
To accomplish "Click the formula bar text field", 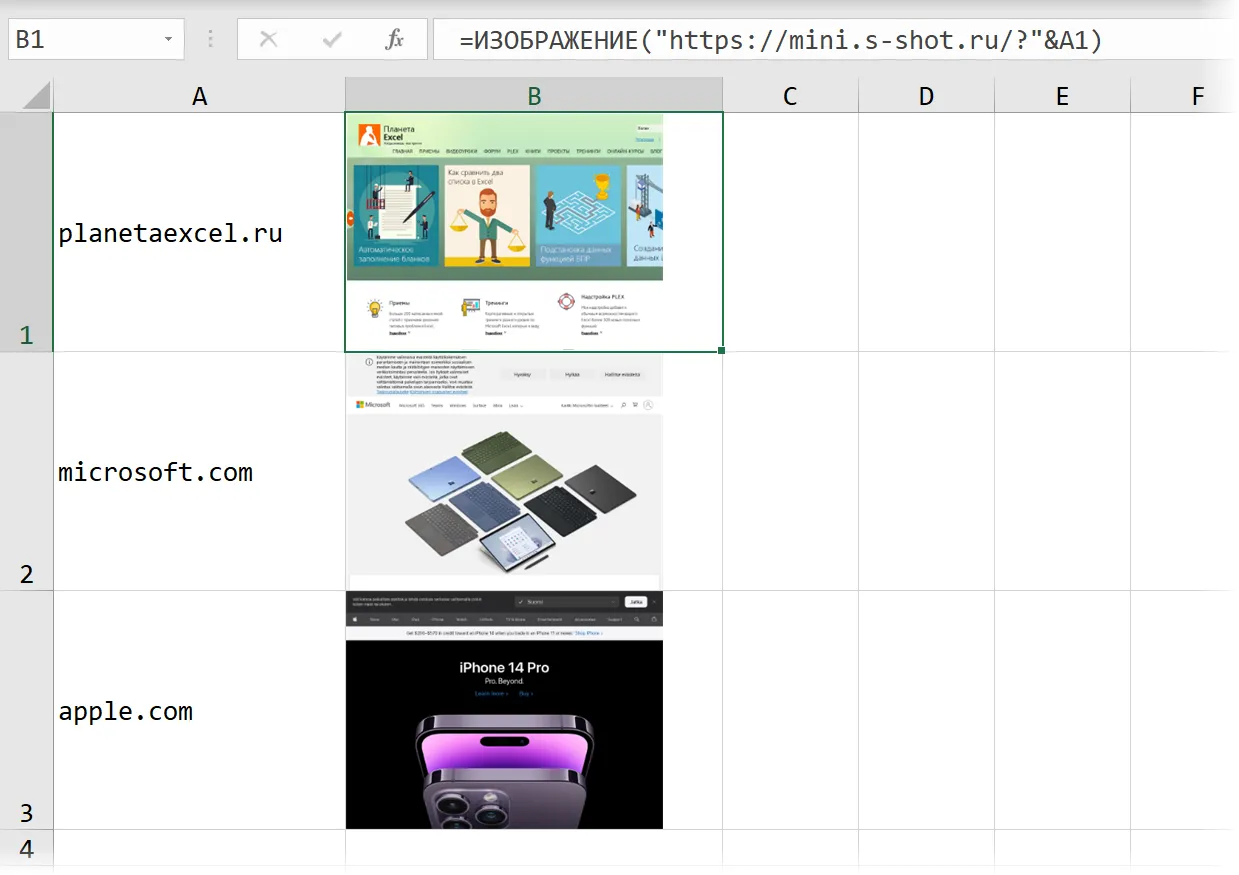I will [835, 40].
